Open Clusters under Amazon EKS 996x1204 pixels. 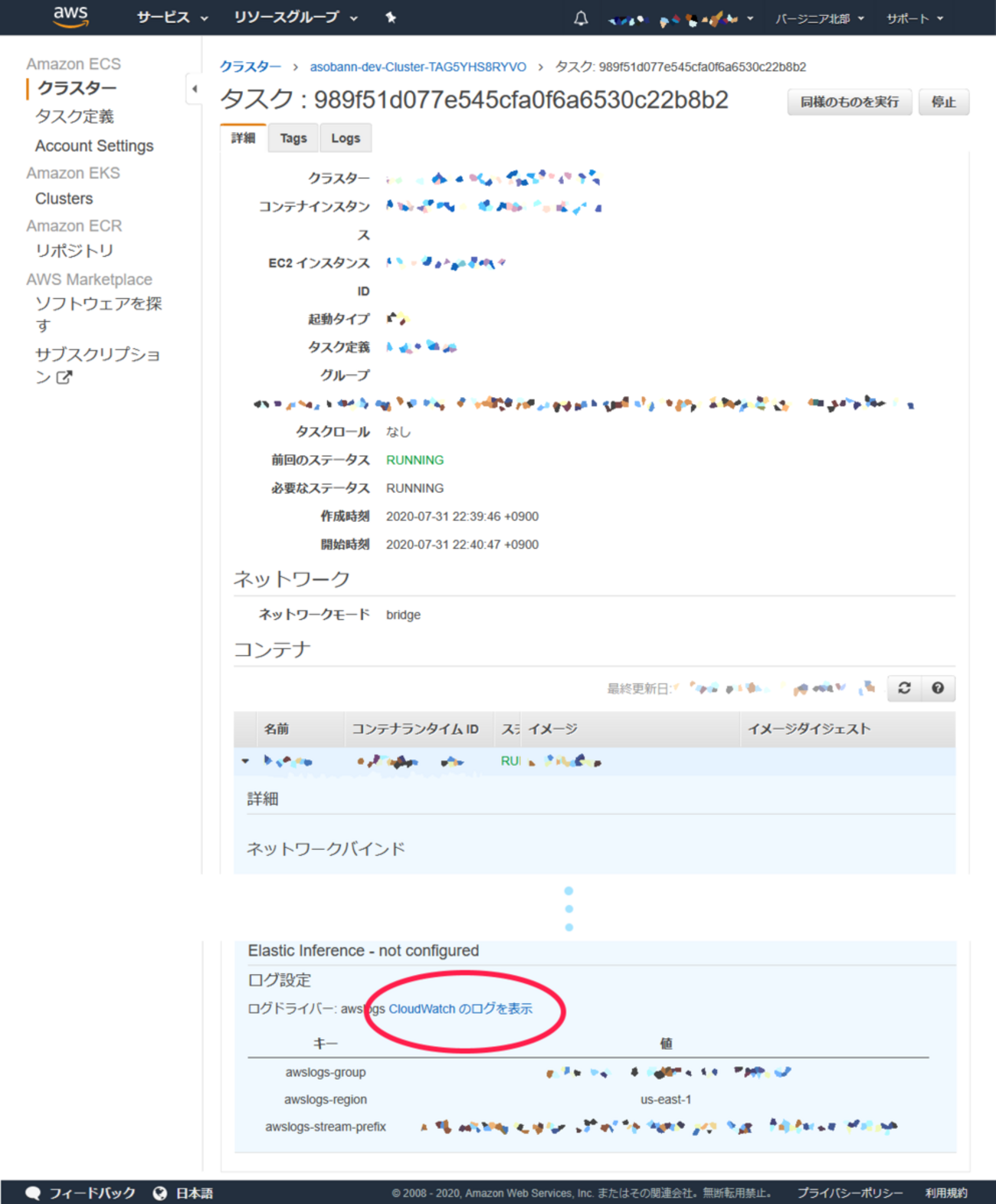tap(64, 198)
